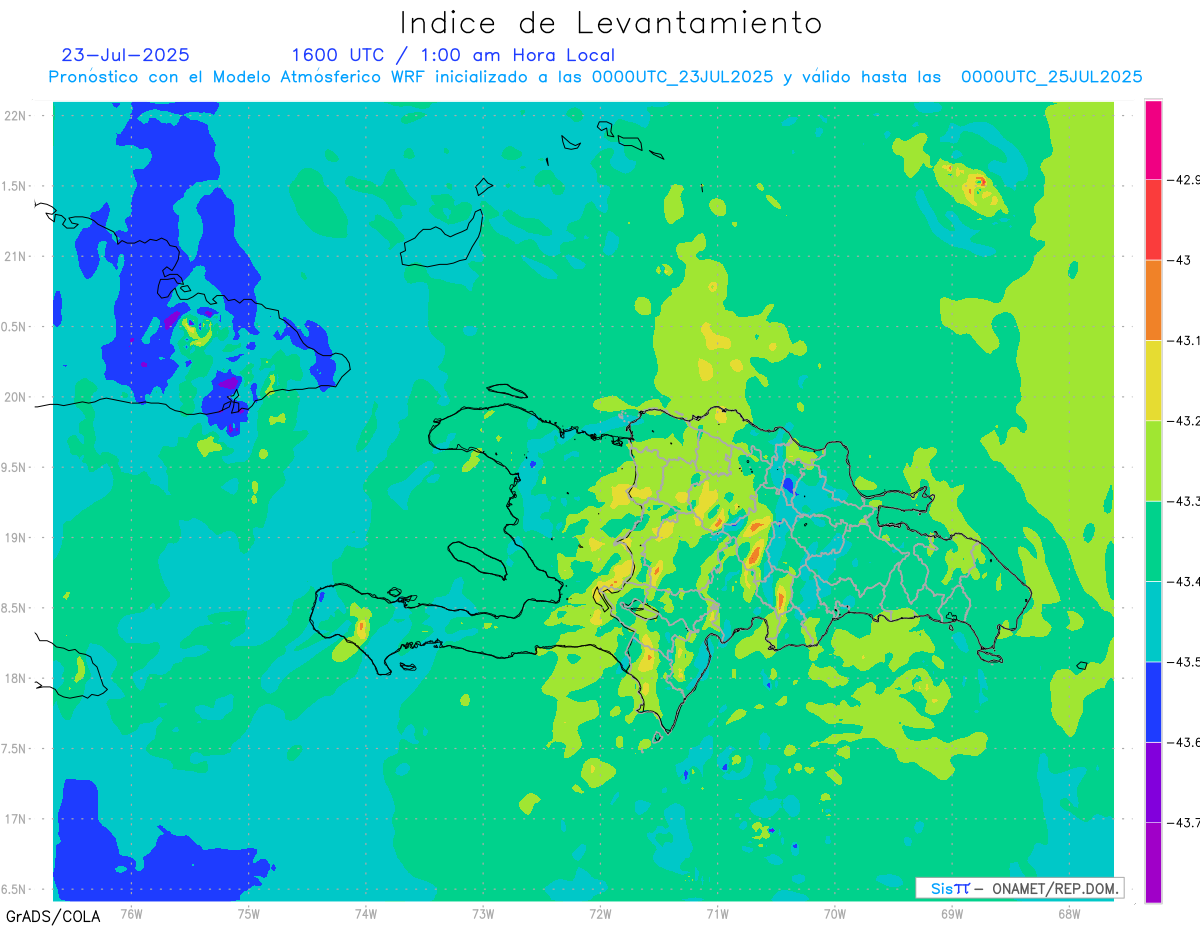Click the legend value '-43.5'
The width and height of the screenshot is (1200, 927).
(x=1184, y=662)
